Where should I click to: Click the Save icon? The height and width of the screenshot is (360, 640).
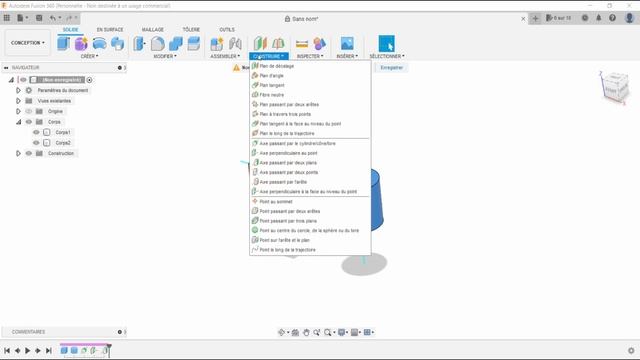pyautogui.click(x=39, y=18)
